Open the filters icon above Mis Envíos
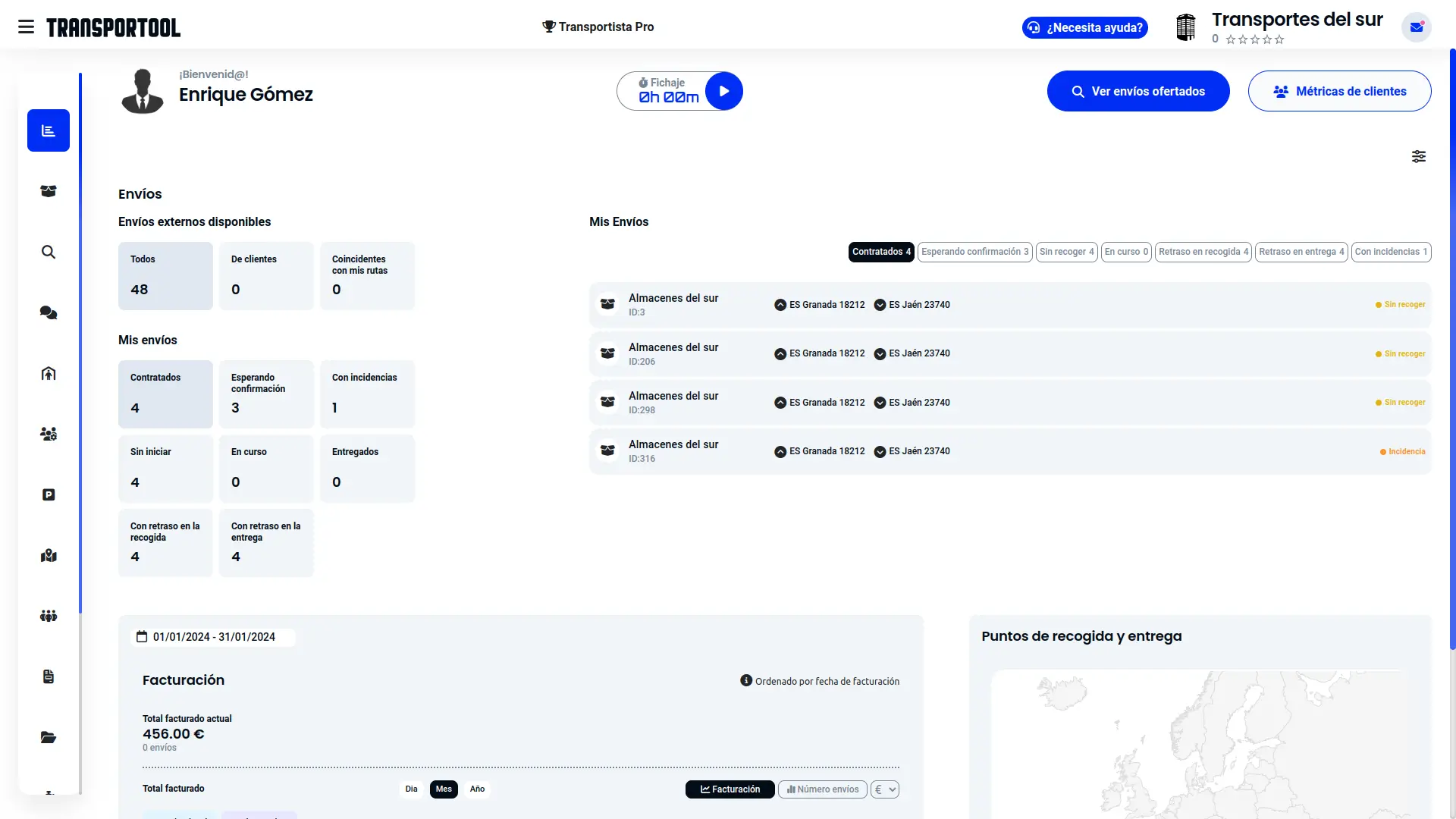Image resolution: width=1456 pixels, height=819 pixels. [1419, 156]
